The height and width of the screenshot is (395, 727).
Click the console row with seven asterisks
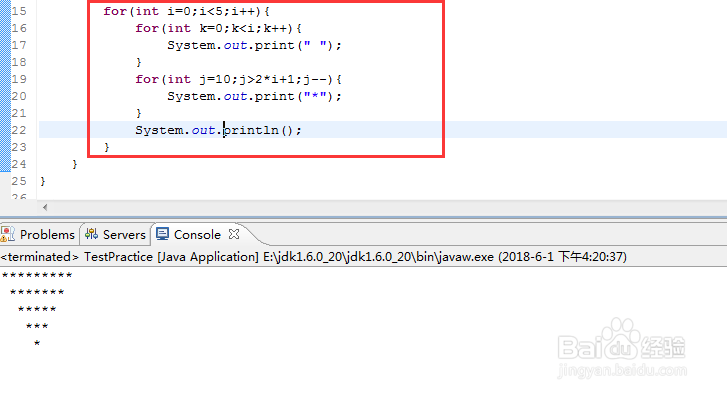coord(37,293)
